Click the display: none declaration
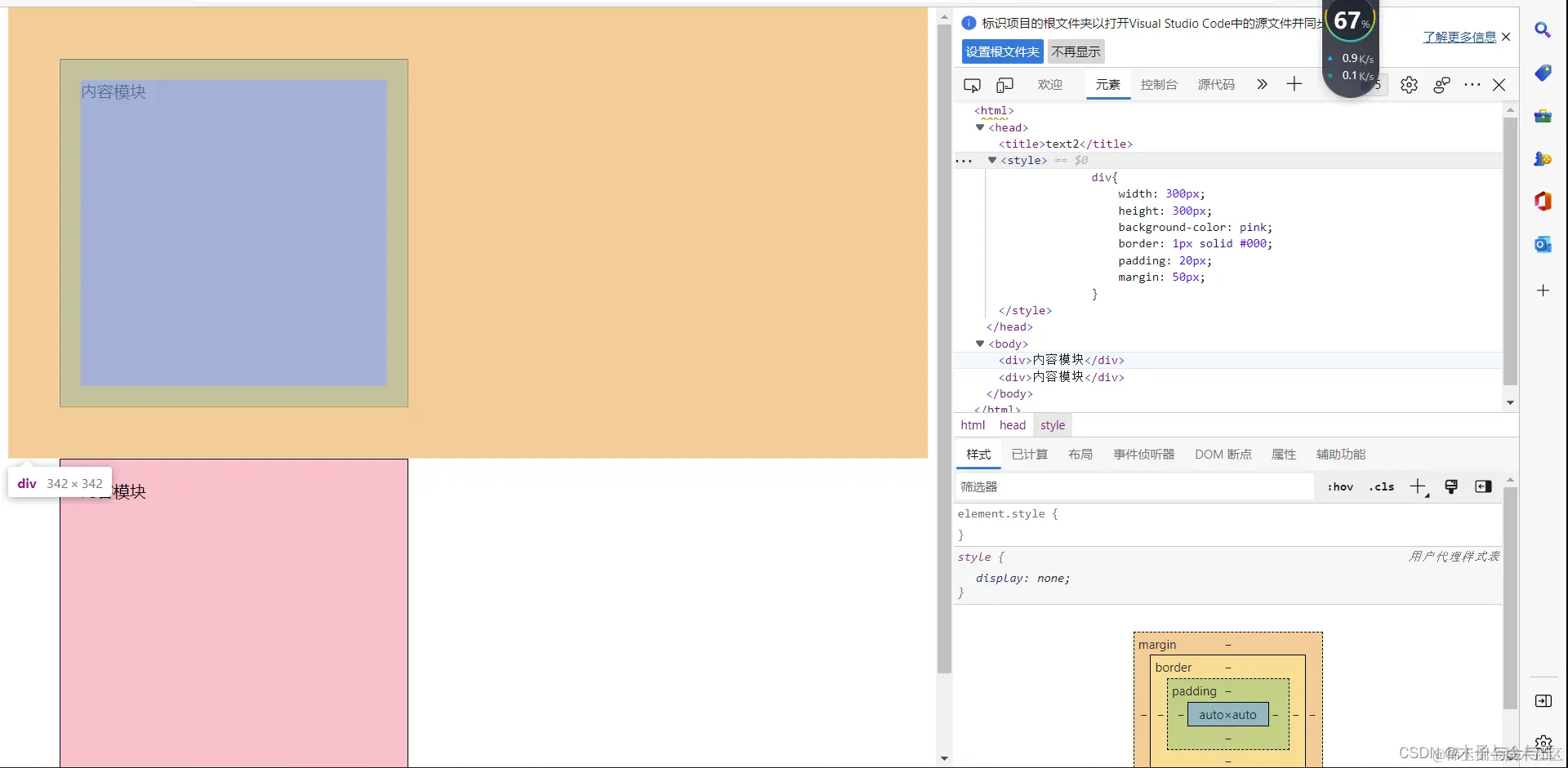1568x768 pixels. [x=1022, y=579]
